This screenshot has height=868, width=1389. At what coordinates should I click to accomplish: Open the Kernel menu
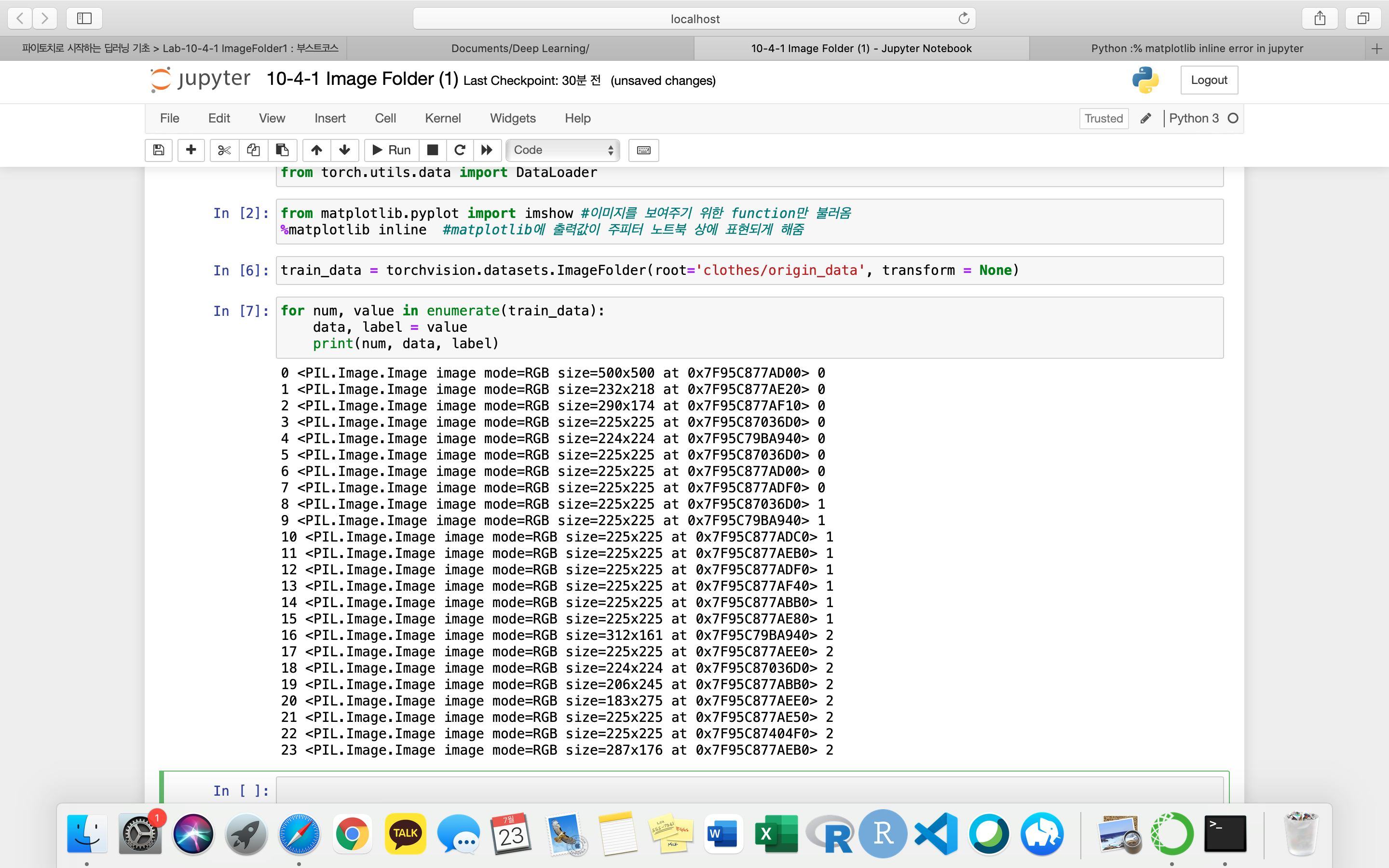pos(443,118)
